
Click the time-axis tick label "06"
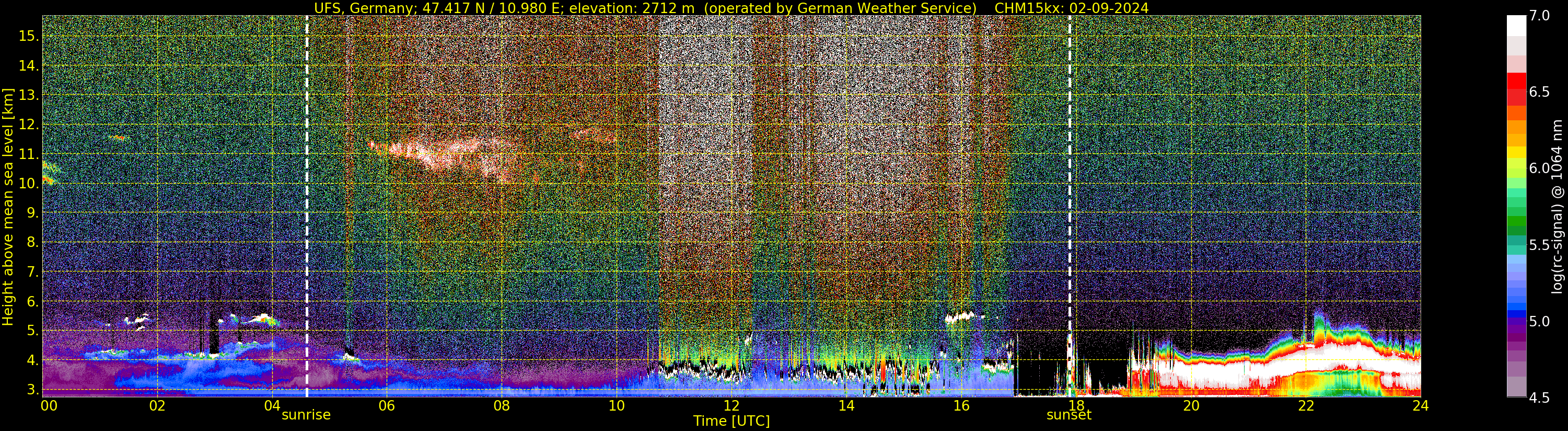click(x=387, y=406)
